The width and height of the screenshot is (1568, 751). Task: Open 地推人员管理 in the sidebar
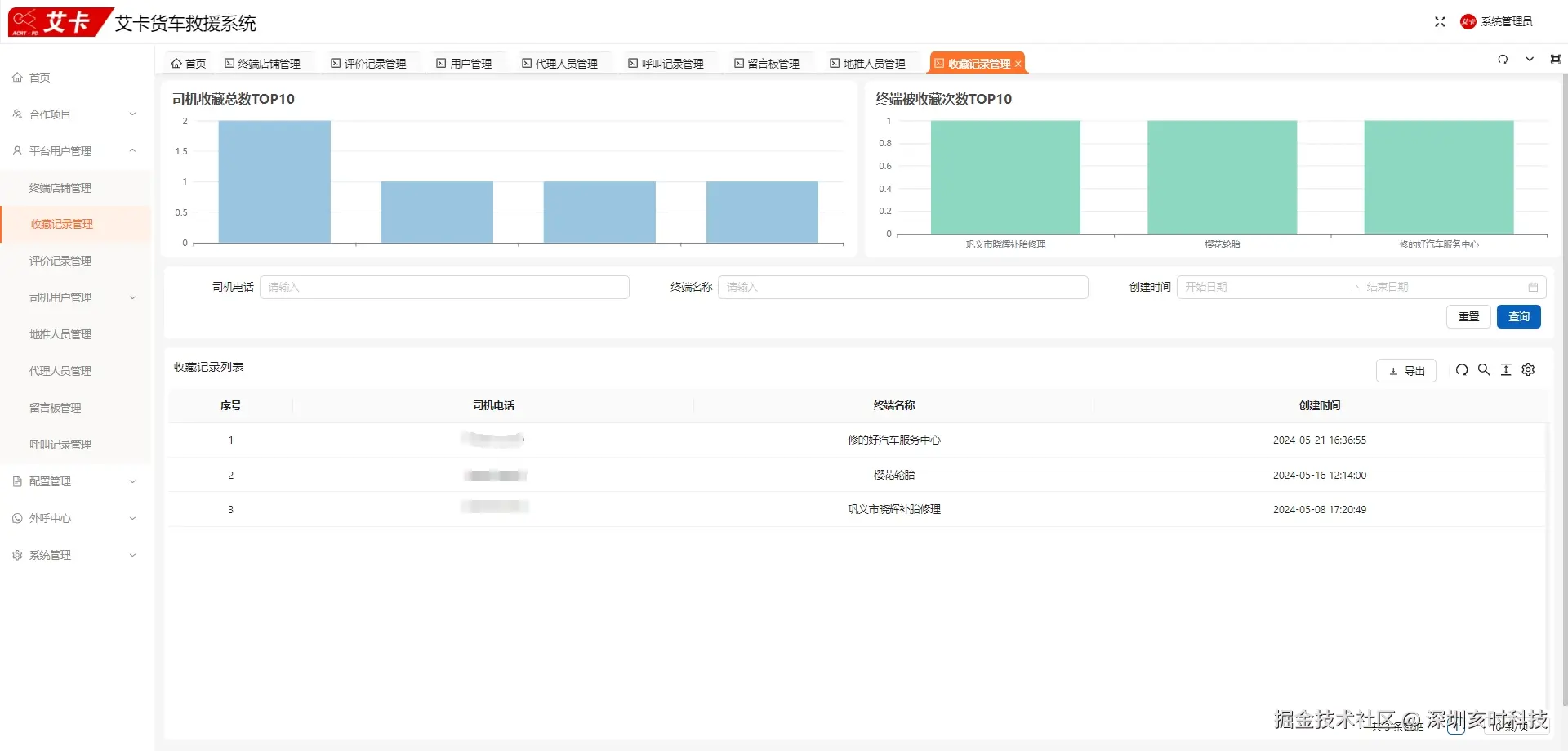60,335
